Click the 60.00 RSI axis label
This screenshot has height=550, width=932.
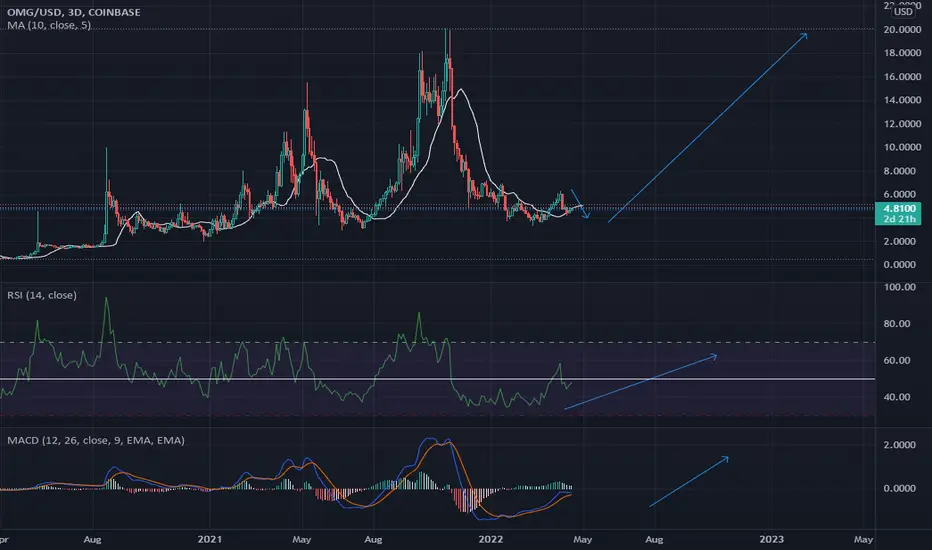pyautogui.click(x=898, y=360)
